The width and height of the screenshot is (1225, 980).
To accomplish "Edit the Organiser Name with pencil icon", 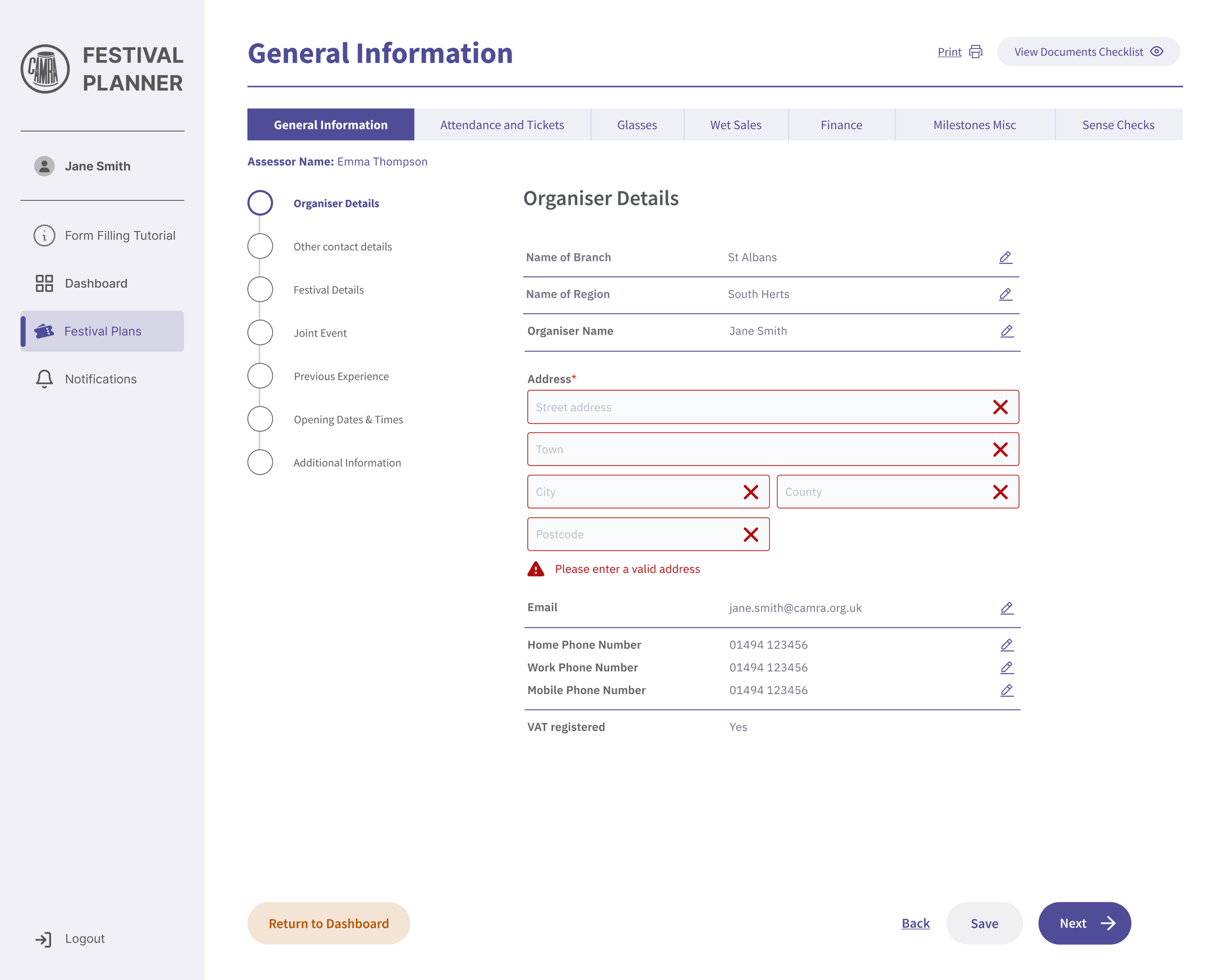I will 1006,331.
